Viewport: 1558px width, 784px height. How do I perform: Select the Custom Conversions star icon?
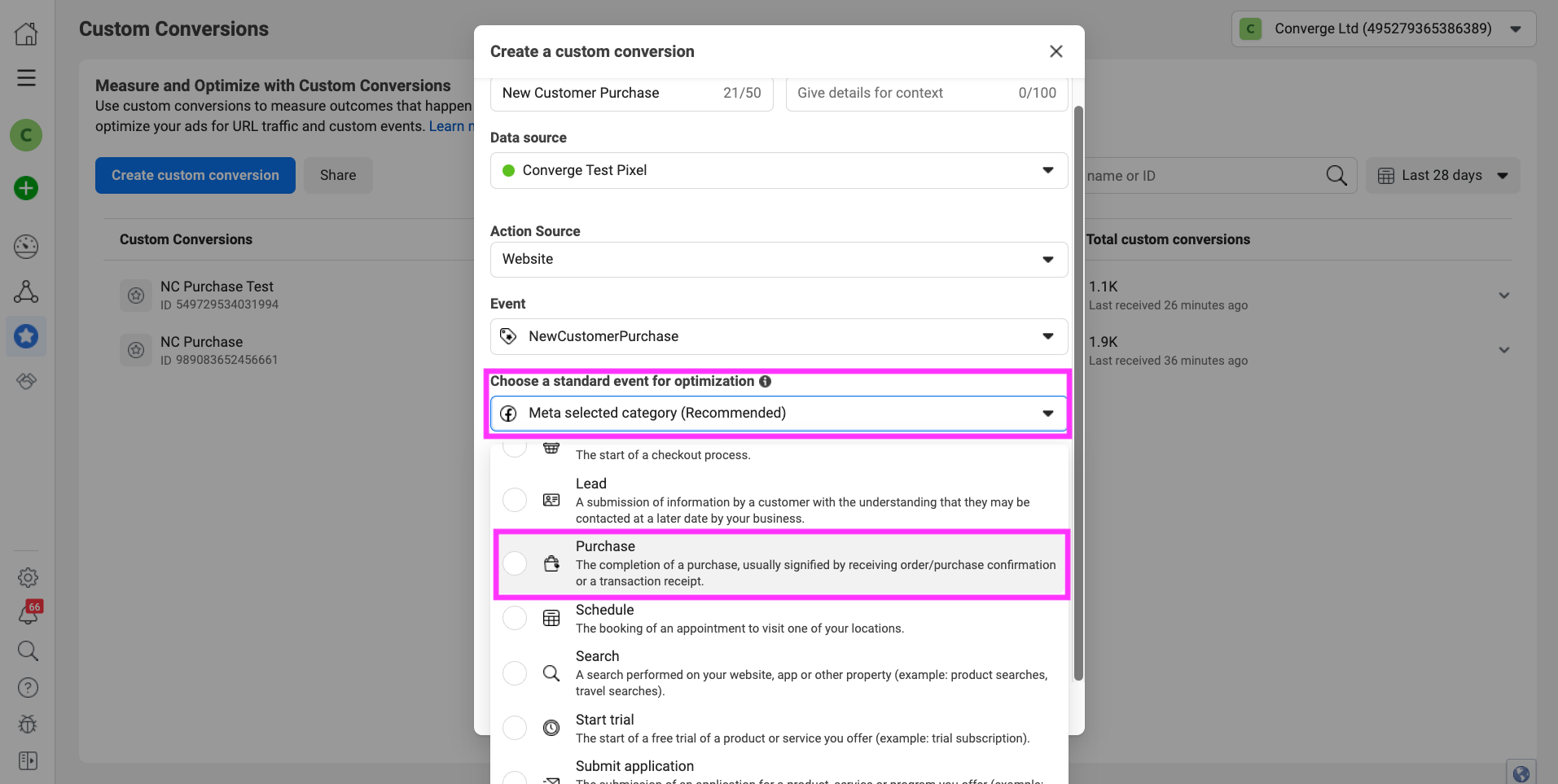[x=26, y=335]
